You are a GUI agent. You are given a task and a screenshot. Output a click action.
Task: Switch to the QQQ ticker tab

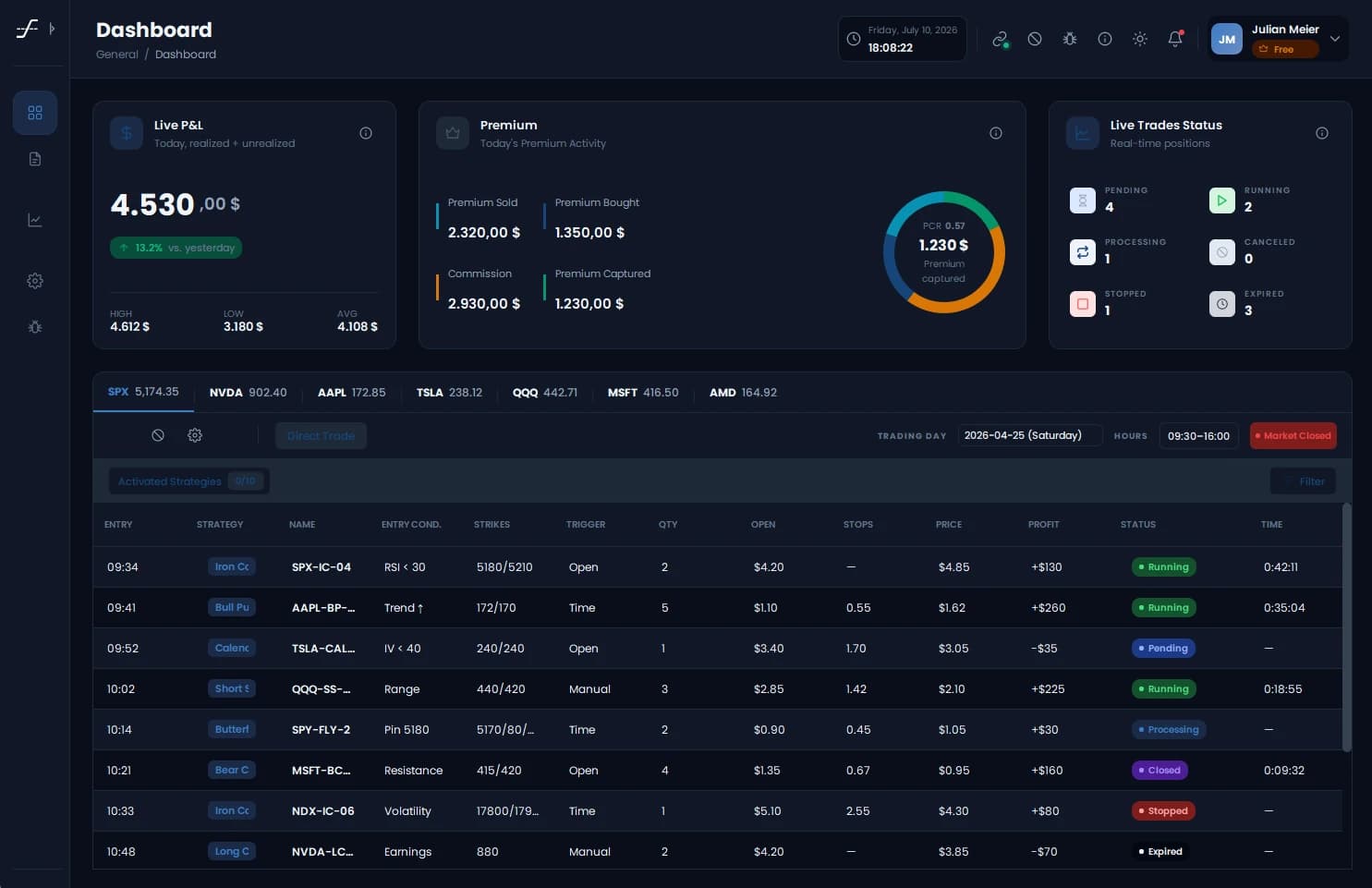point(545,393)
